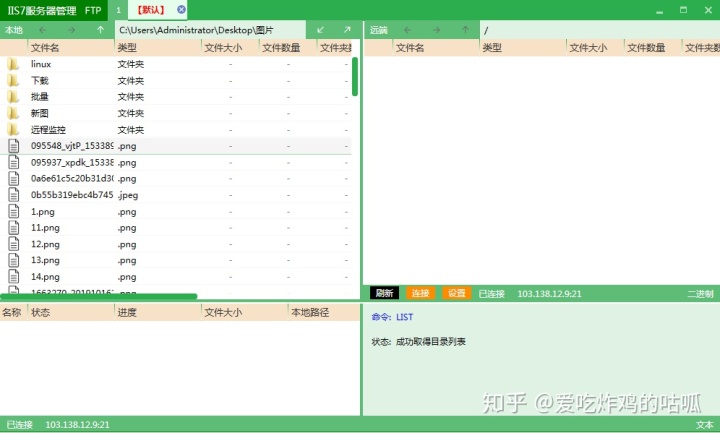The width and height of the screenshot is (720, 433).
Task: Close the 【默认】 tab with its X icon
Action: pos(181,9)
